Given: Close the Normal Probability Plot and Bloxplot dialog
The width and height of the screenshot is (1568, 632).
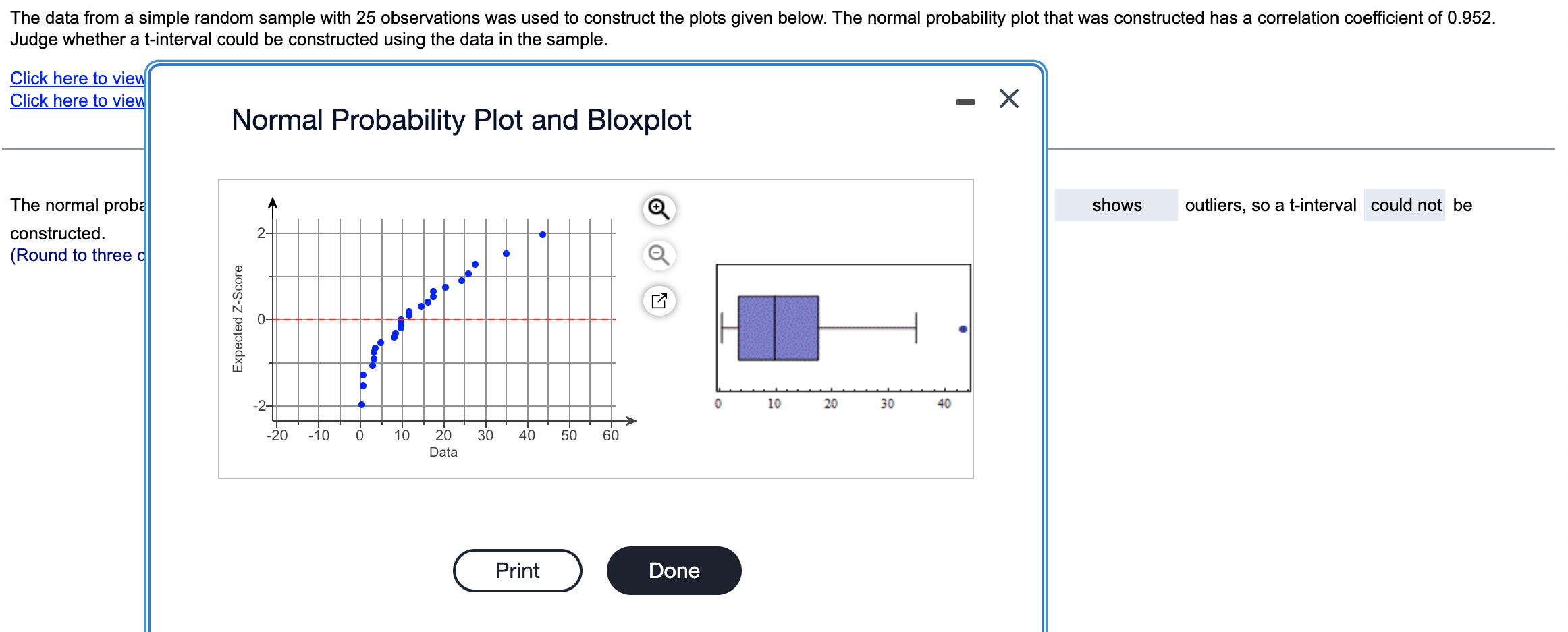Looking at the screenshot, I should pyautogui.click(x=1008, y=98).
